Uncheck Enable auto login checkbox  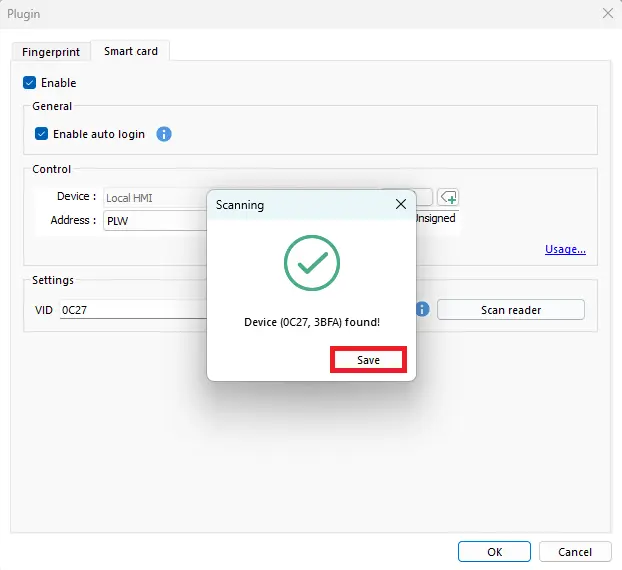point(42,134)
